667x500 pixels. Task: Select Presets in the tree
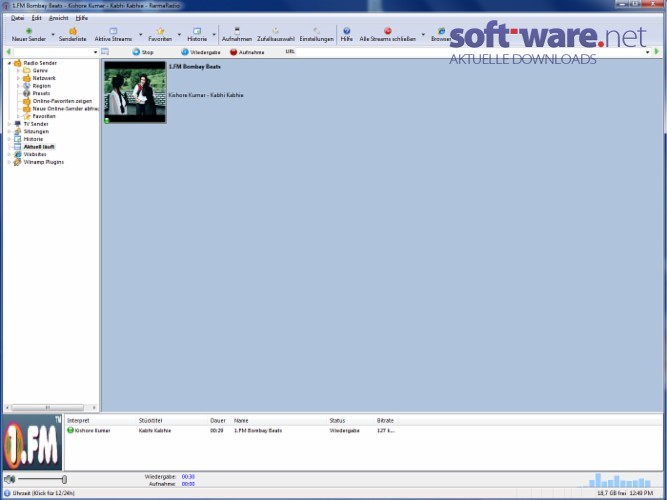[41, 93]
